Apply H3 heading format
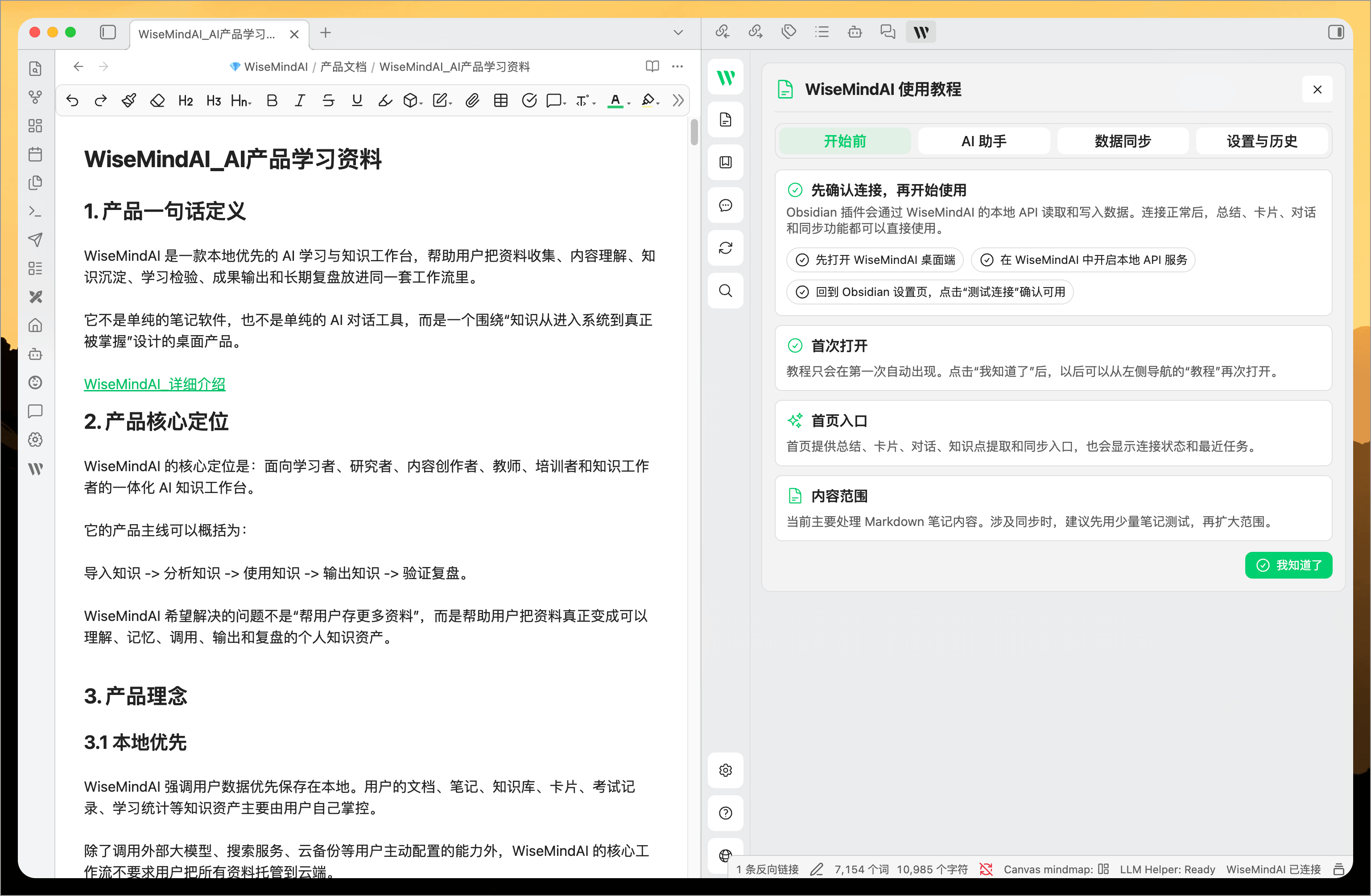The height and width of the screenshot is (896, 1371). (214, 101)
